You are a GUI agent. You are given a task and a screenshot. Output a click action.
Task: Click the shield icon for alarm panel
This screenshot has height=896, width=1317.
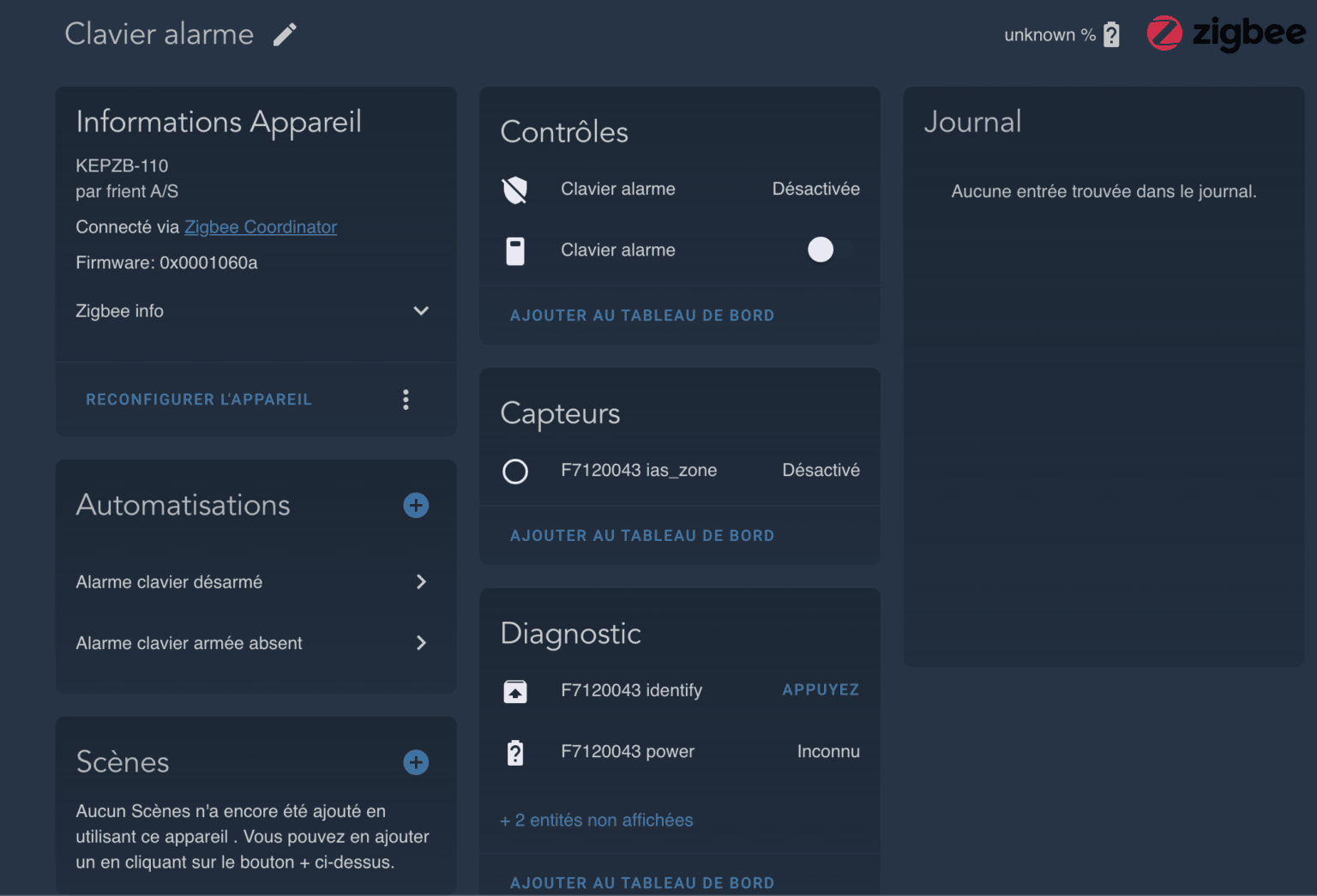pyautogui.click(x=515, y=189)
